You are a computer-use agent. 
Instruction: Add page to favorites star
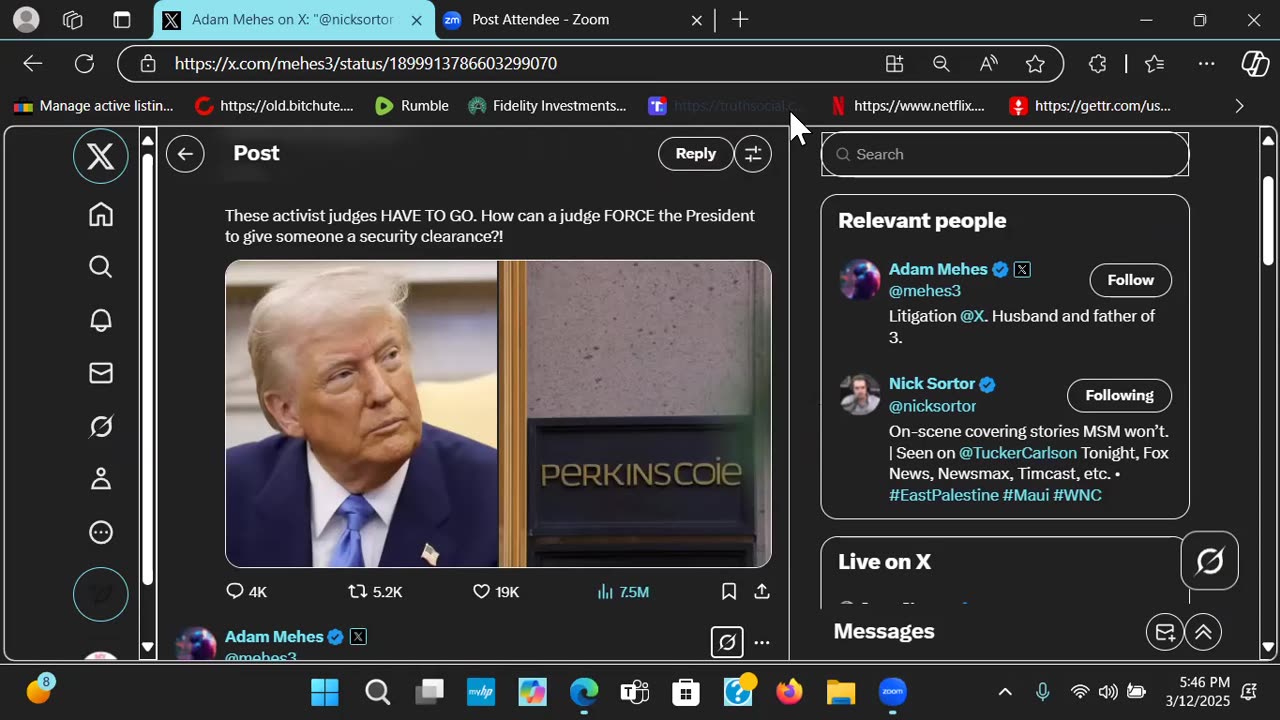pyautogui.click(x=1035, y=63)
